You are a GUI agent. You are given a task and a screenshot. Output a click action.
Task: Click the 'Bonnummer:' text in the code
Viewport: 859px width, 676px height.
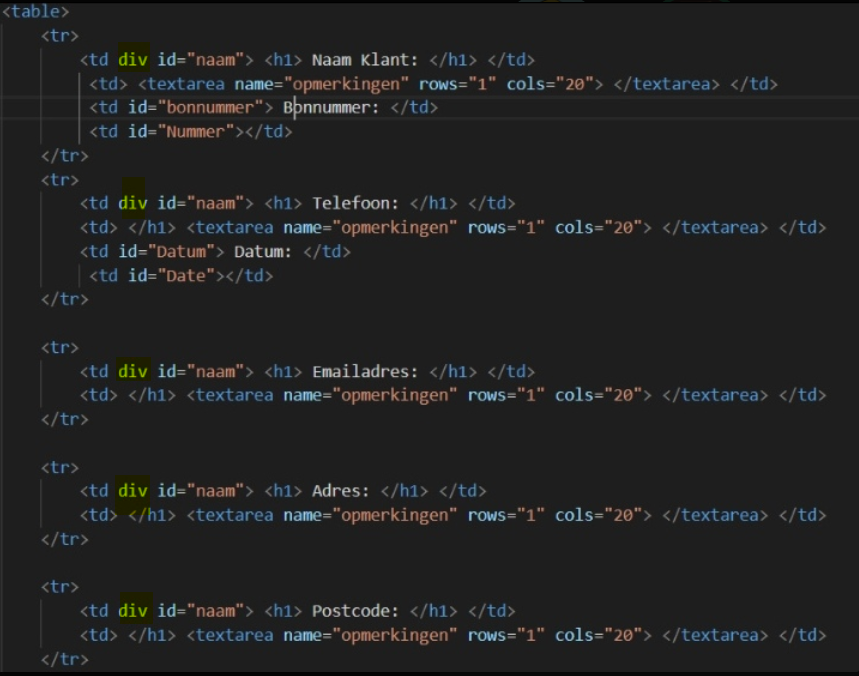(331, 108)
